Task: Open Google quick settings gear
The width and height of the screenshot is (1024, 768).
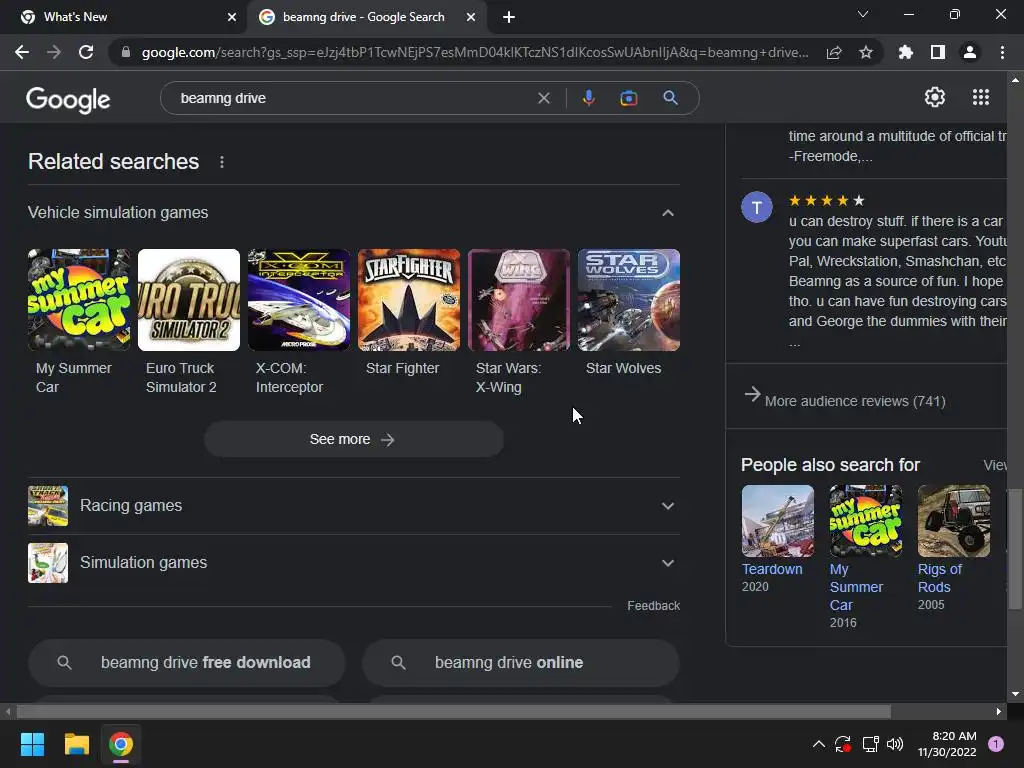Action: click(935, 97)
